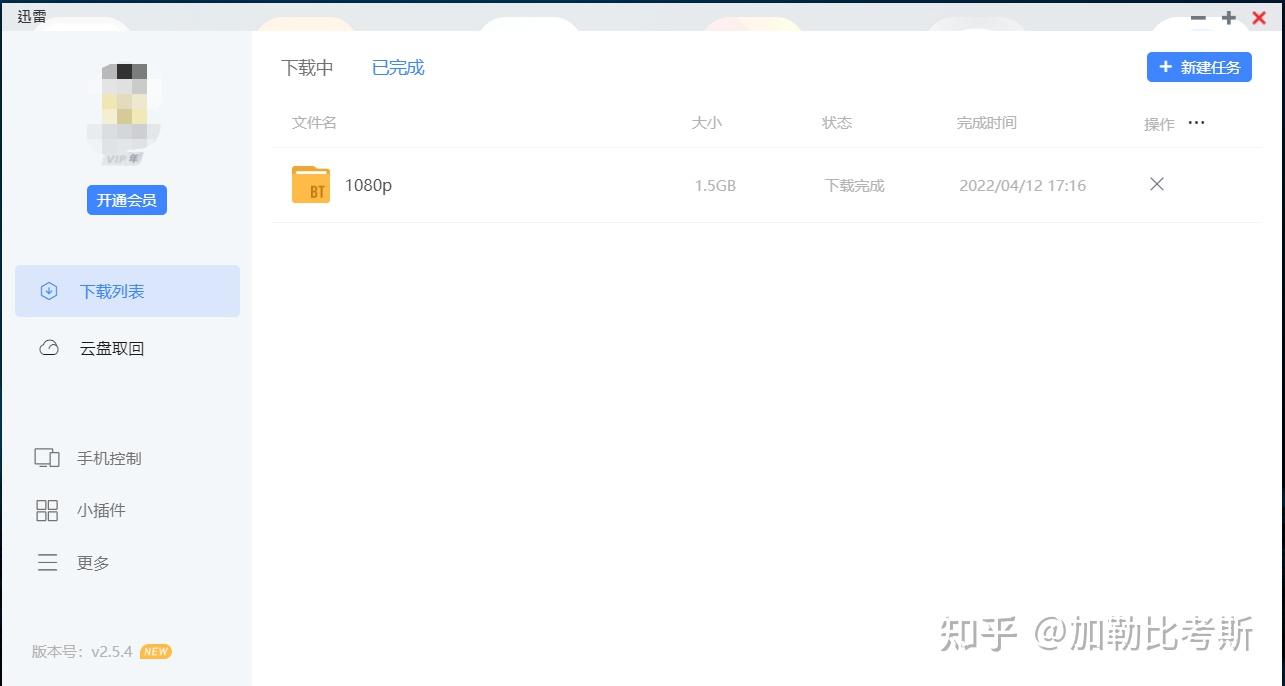
Task: Open the 下载列表 download list panel
Action: (110, 291)
